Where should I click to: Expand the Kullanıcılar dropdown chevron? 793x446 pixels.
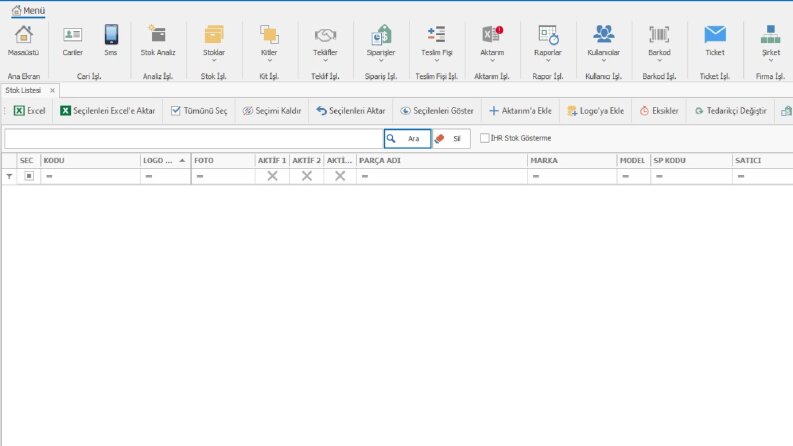[x=603, y=61]
